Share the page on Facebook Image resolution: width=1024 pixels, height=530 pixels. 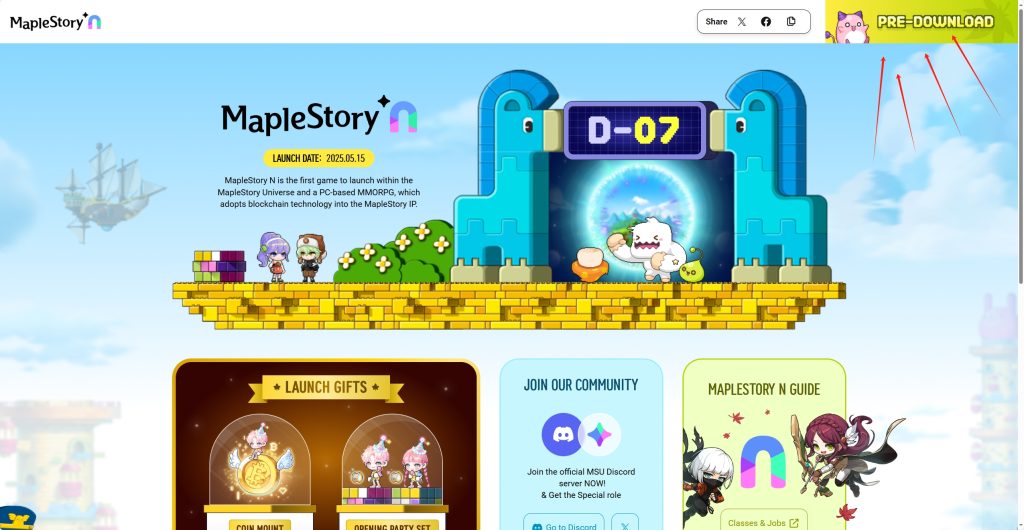[x=766, y=22]
